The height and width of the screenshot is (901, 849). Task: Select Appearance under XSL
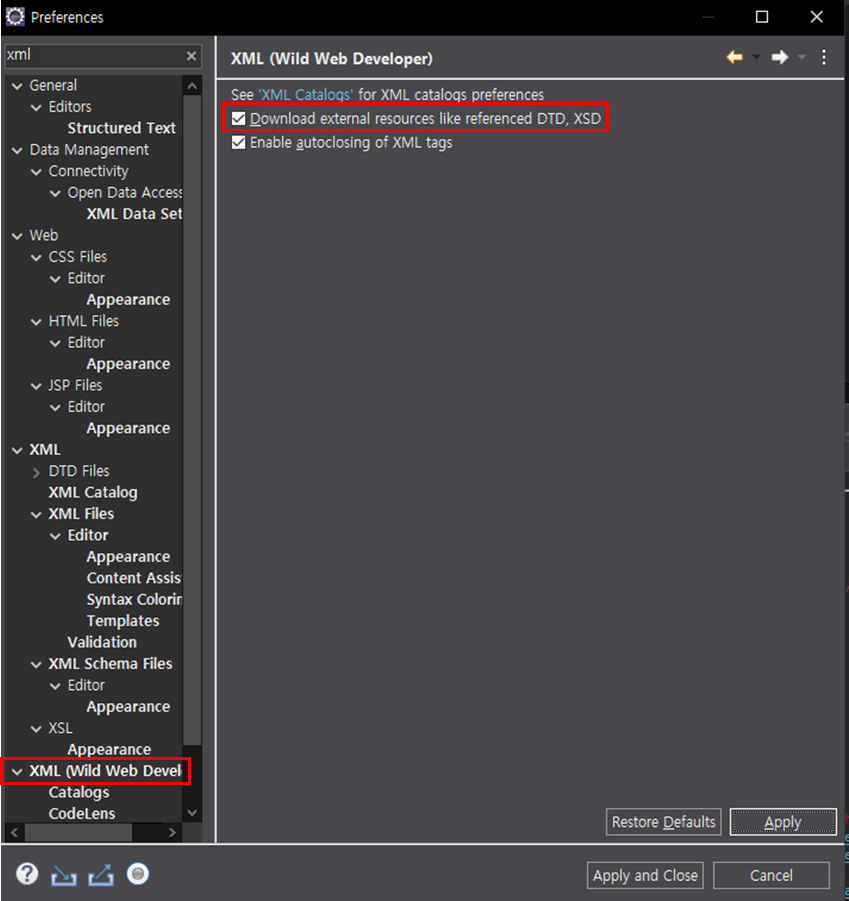[109, 749]
